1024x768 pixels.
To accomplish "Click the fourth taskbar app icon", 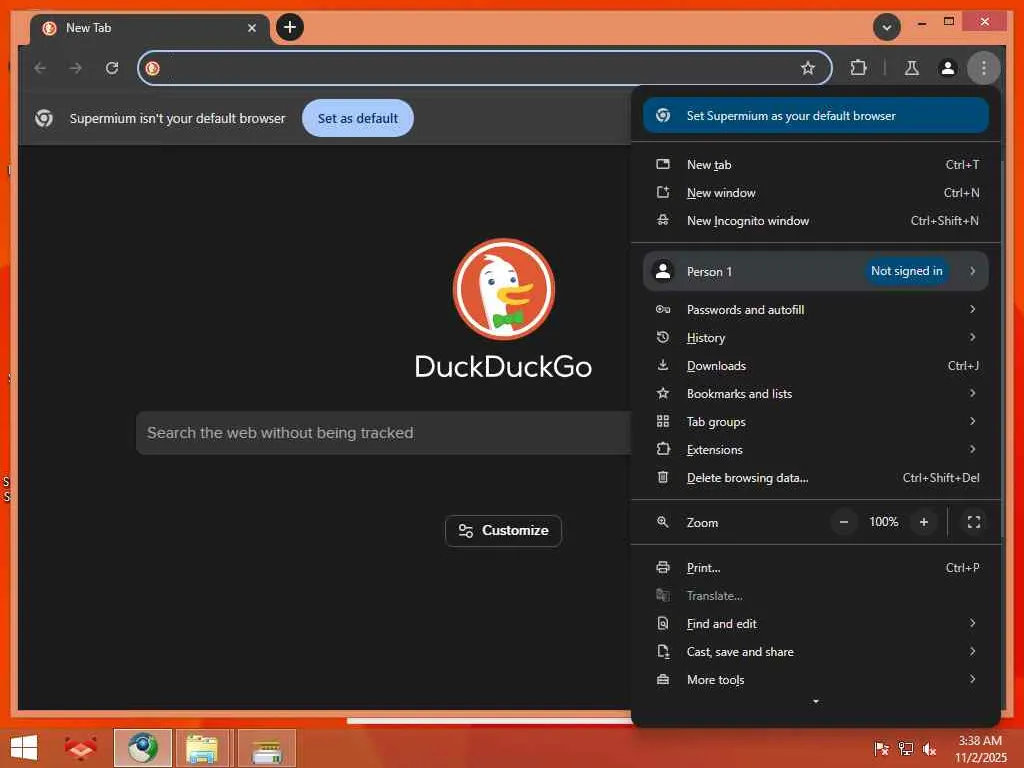I will 266,748.
